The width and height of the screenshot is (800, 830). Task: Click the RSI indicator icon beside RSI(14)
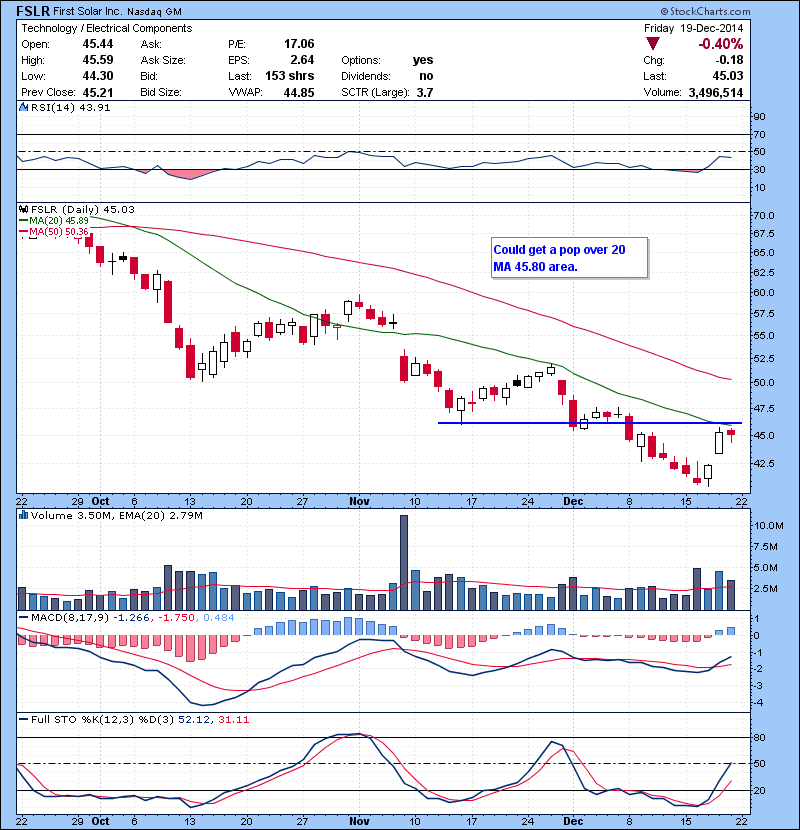coord(24,107)
